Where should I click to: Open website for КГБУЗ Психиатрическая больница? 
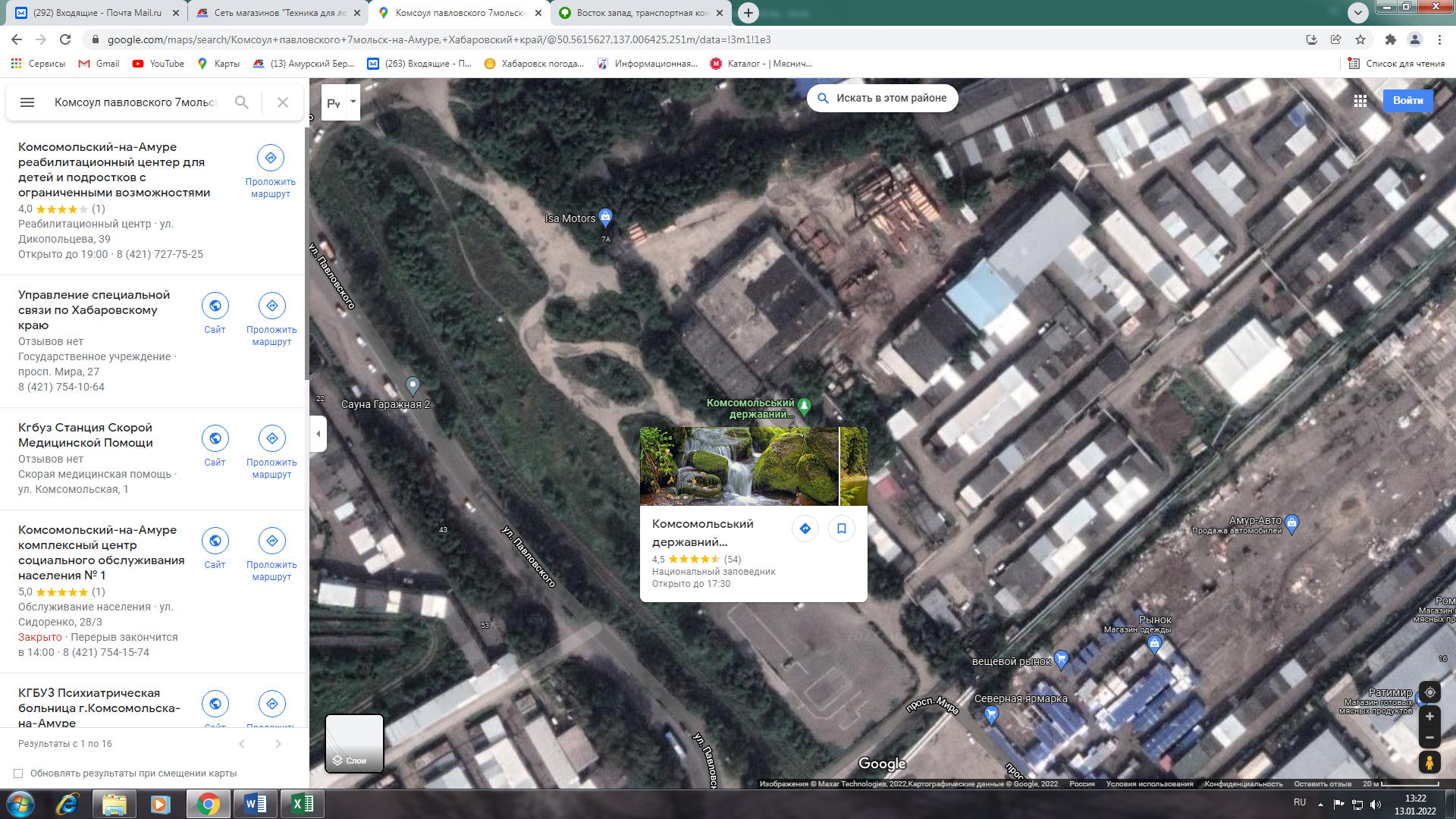[215, 704]
